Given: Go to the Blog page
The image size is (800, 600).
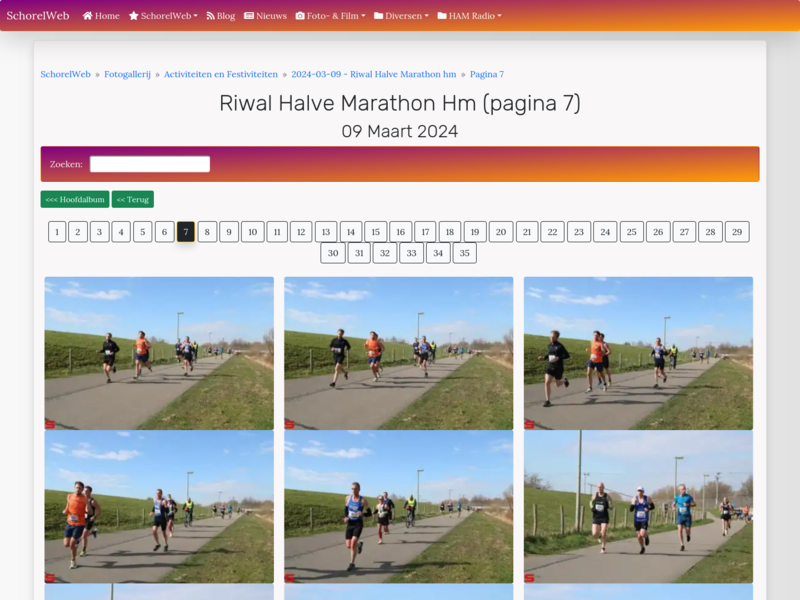Looking at the screenshot, I should coord(220,16).
